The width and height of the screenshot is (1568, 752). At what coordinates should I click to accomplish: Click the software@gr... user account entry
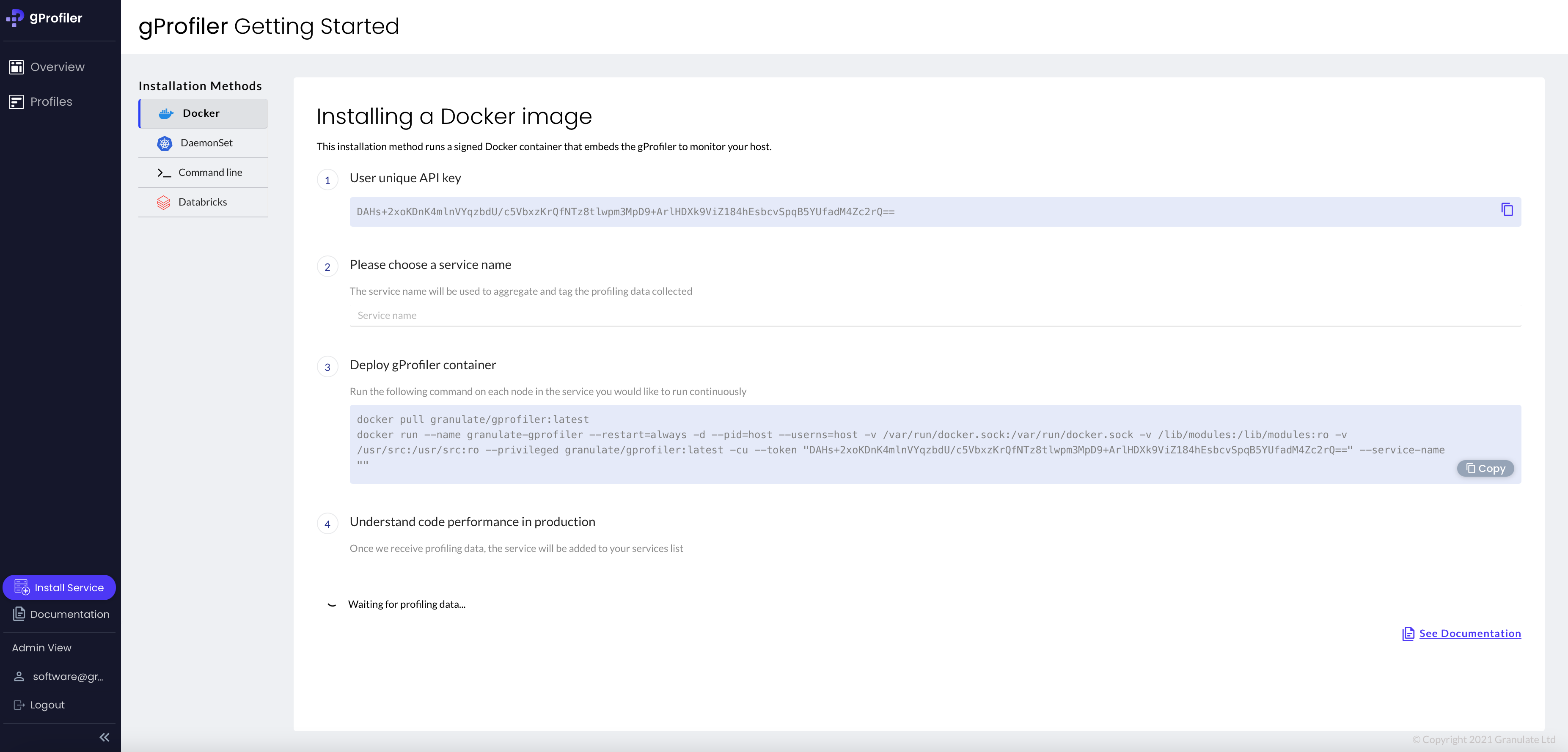point(59,677)
